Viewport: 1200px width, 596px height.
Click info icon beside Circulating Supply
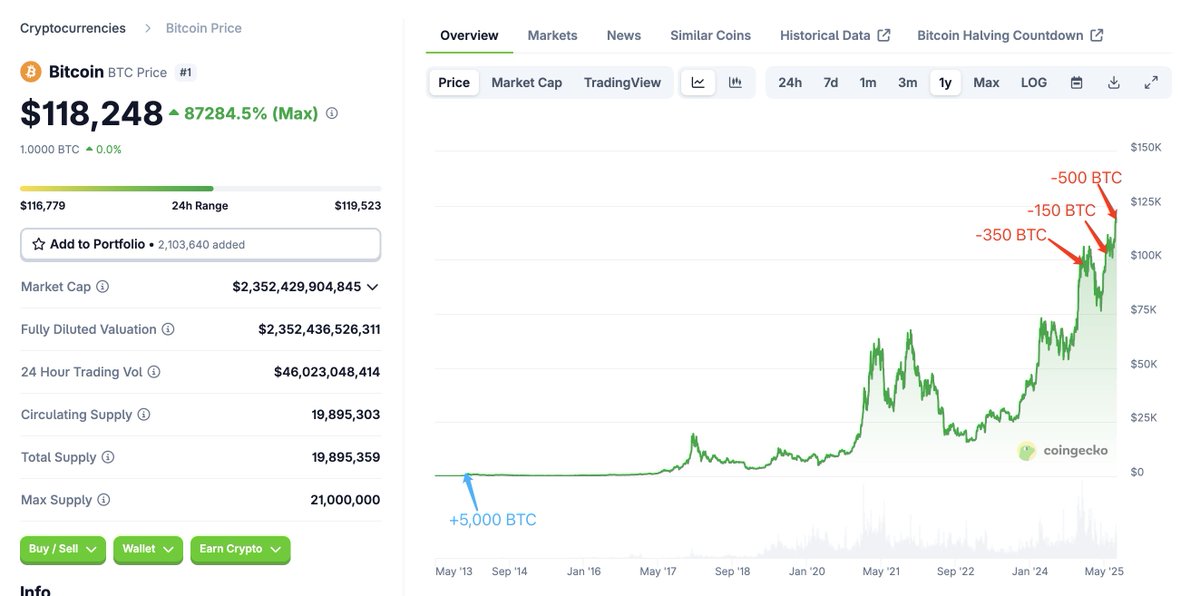pyautogui.click(x=144, y=414)
